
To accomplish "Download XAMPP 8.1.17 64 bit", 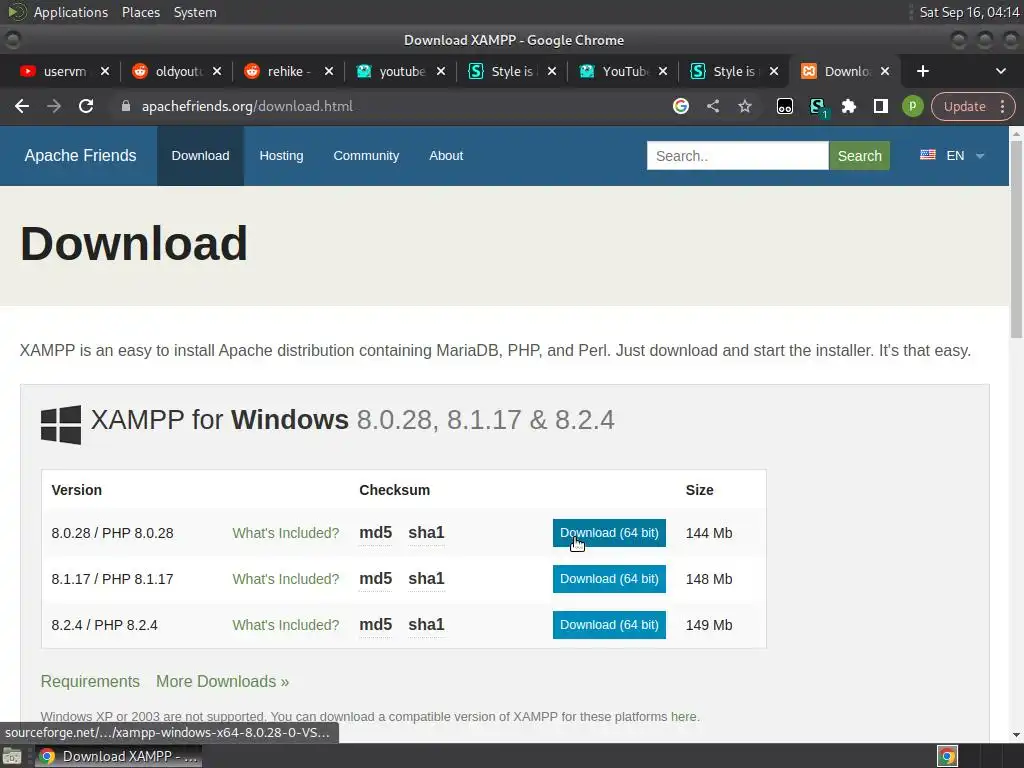I will point(609,579).
